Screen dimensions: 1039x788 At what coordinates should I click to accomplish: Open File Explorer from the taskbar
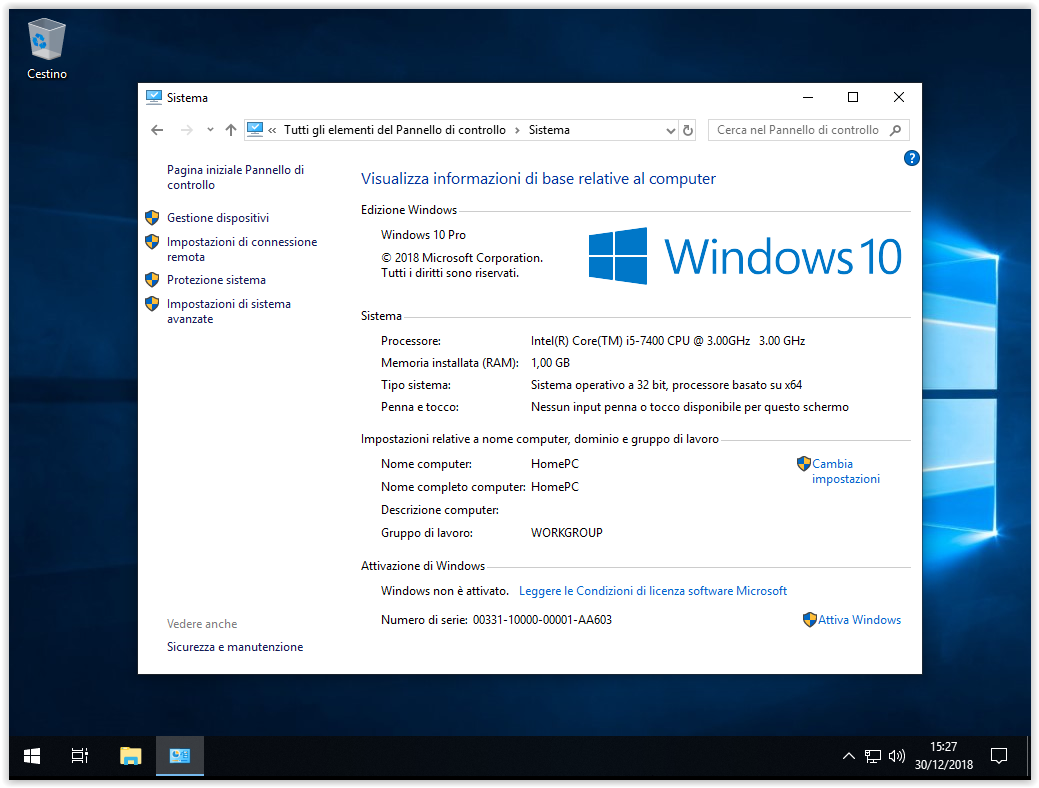[131, 756]
